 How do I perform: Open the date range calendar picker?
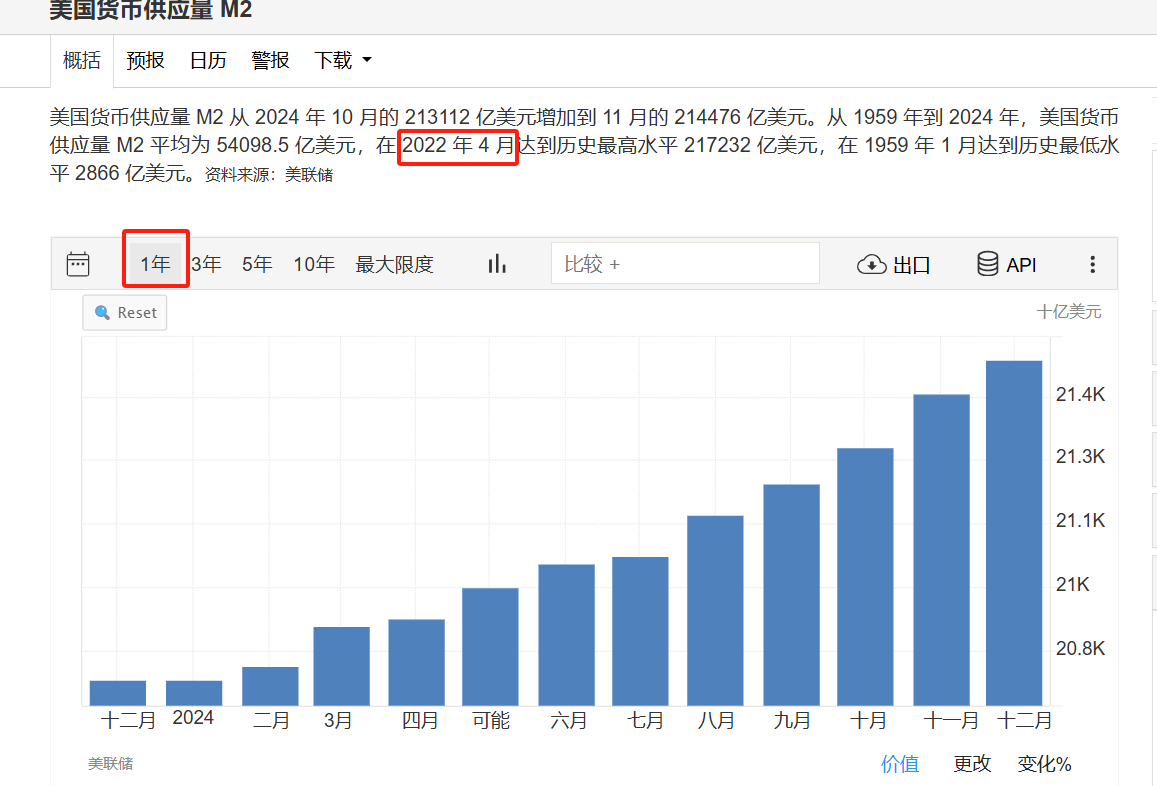[79, 263]
